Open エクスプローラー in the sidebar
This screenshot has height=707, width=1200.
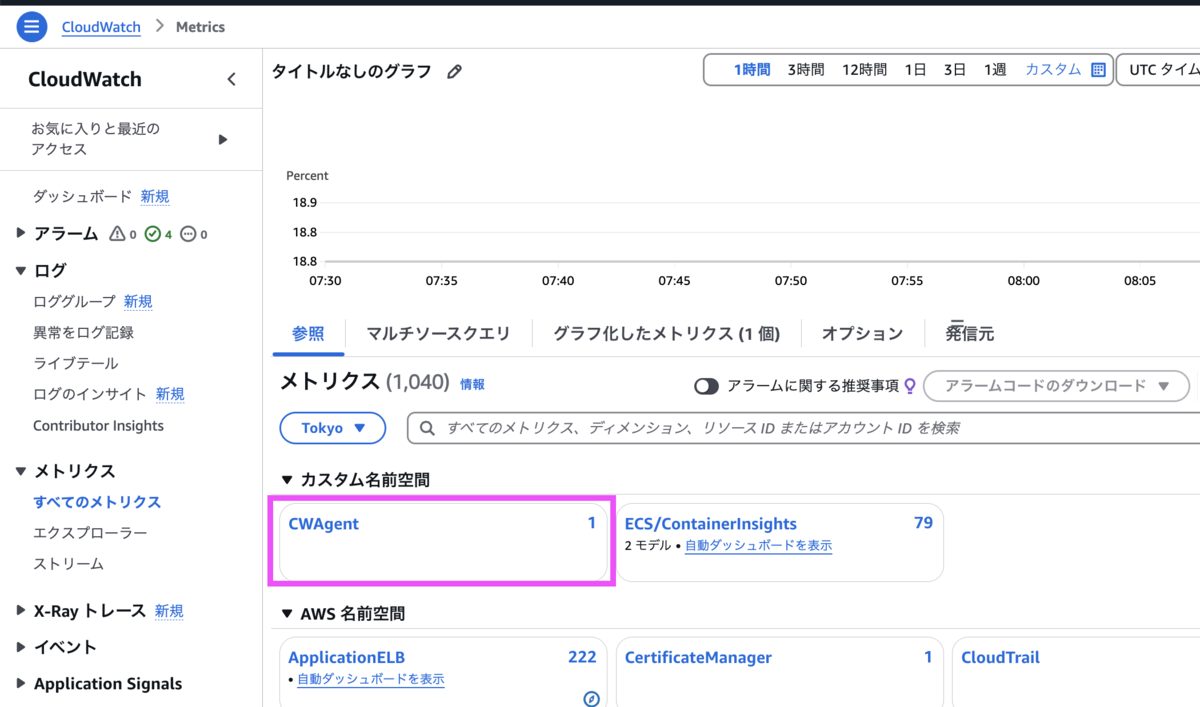tap(90, 533)
